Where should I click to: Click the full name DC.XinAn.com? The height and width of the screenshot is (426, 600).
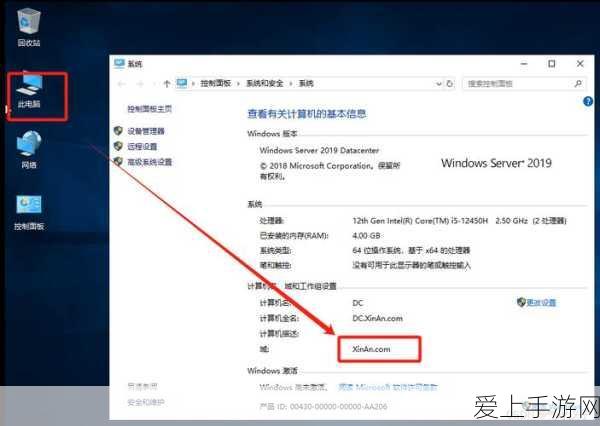tap(377, 318)
